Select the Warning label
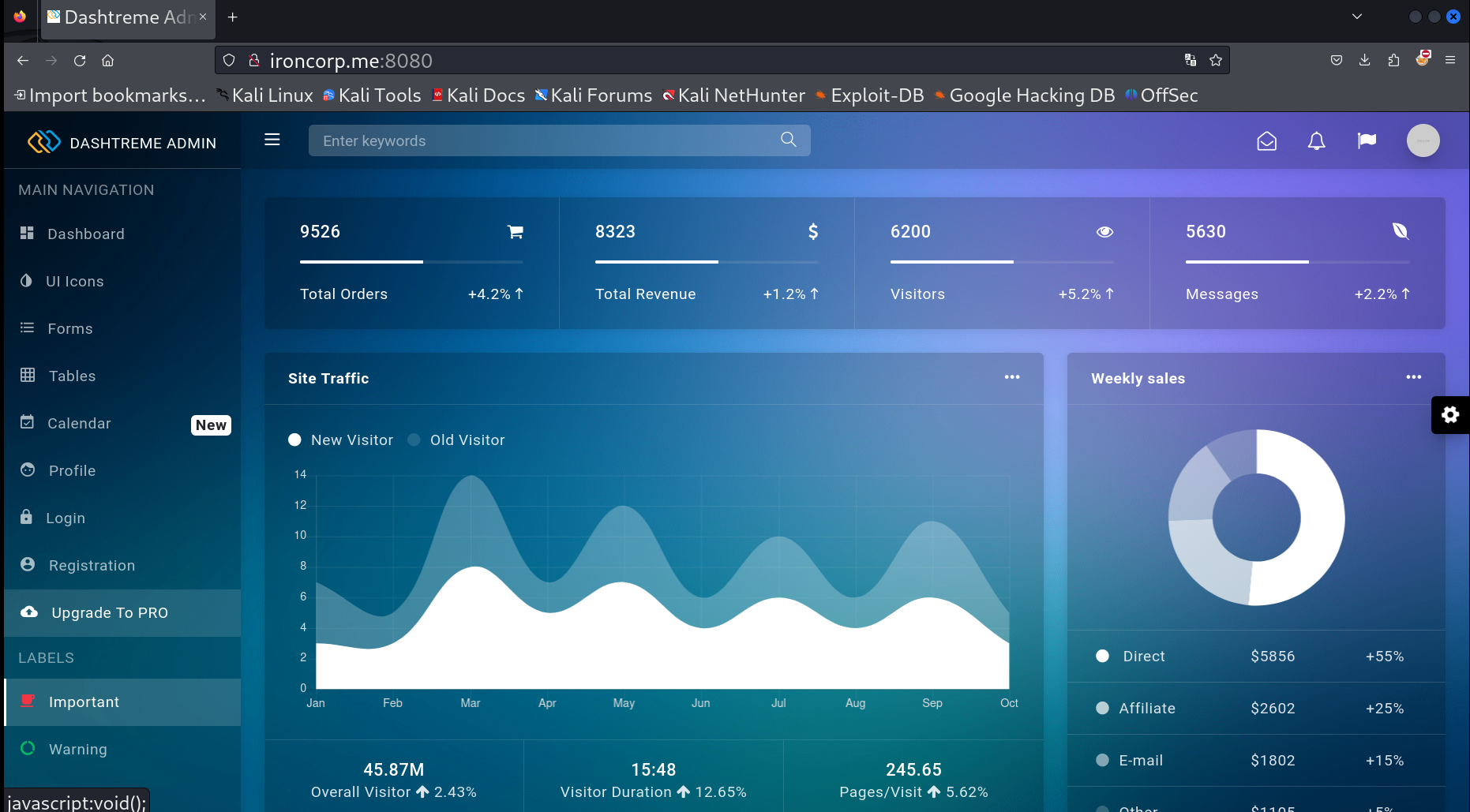1470x812 pixels. tap(122, 749)
